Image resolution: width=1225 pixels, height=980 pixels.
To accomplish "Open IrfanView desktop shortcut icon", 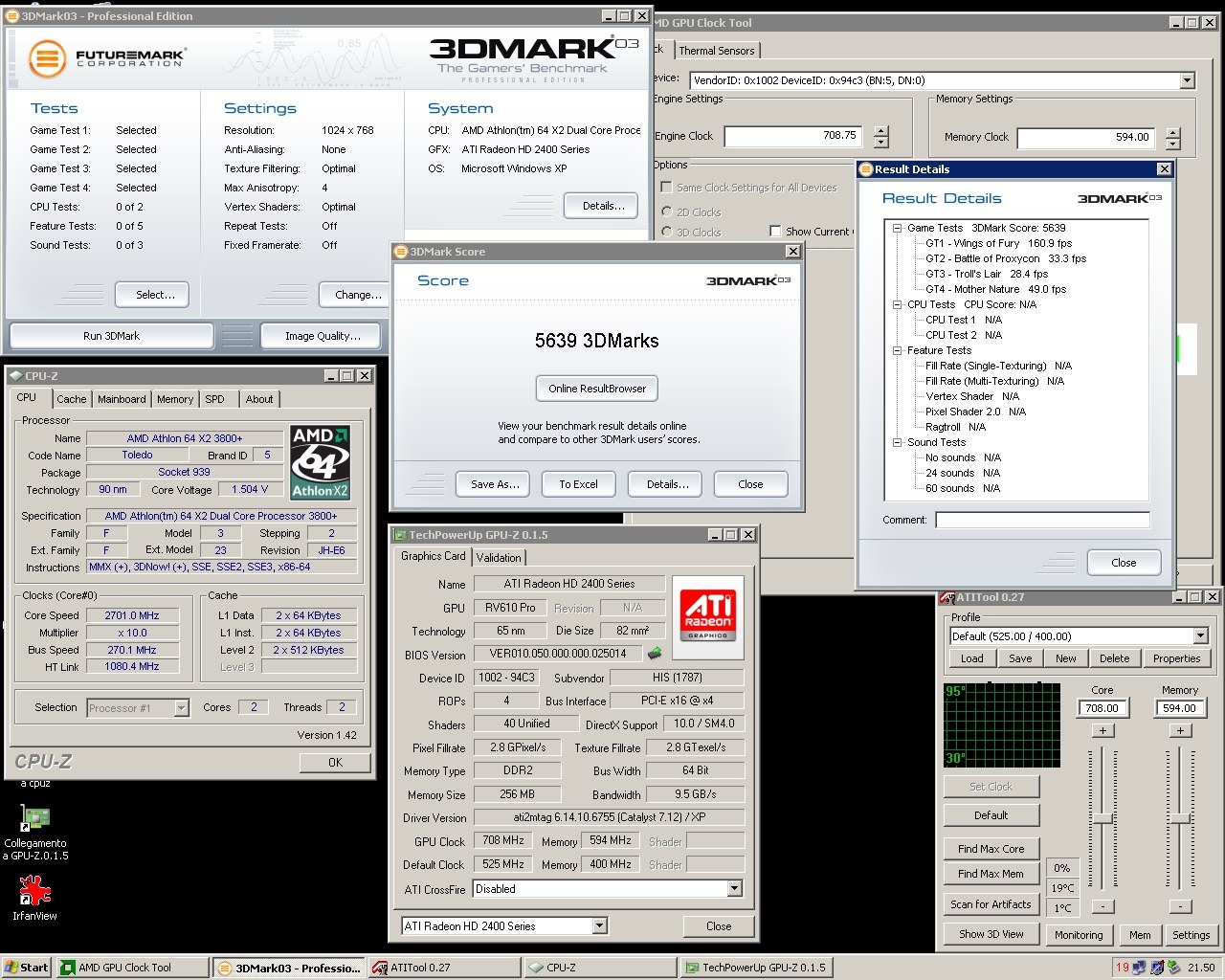I will pos(34,891).
